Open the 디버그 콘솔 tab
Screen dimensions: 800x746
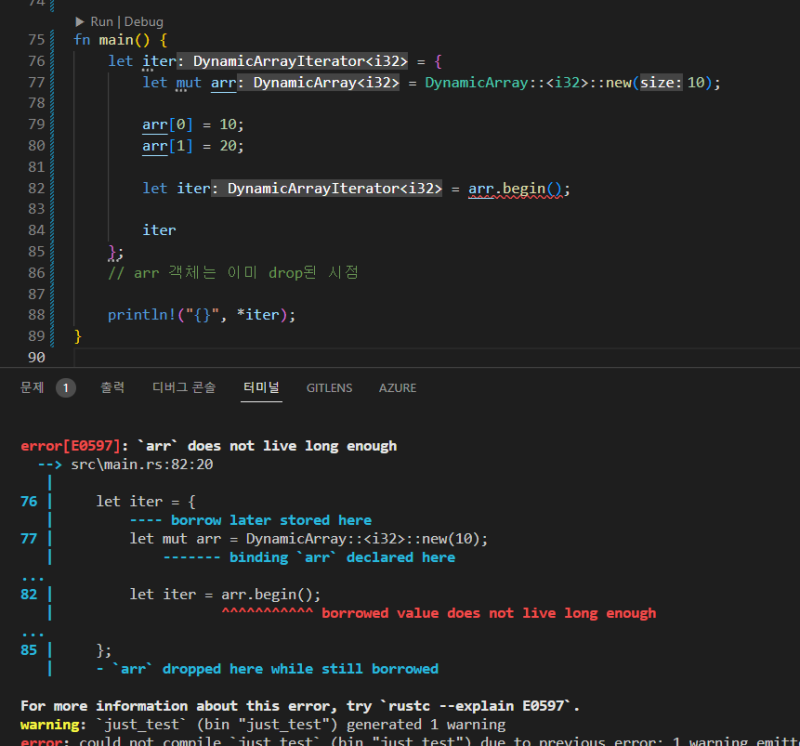point(183,388)
